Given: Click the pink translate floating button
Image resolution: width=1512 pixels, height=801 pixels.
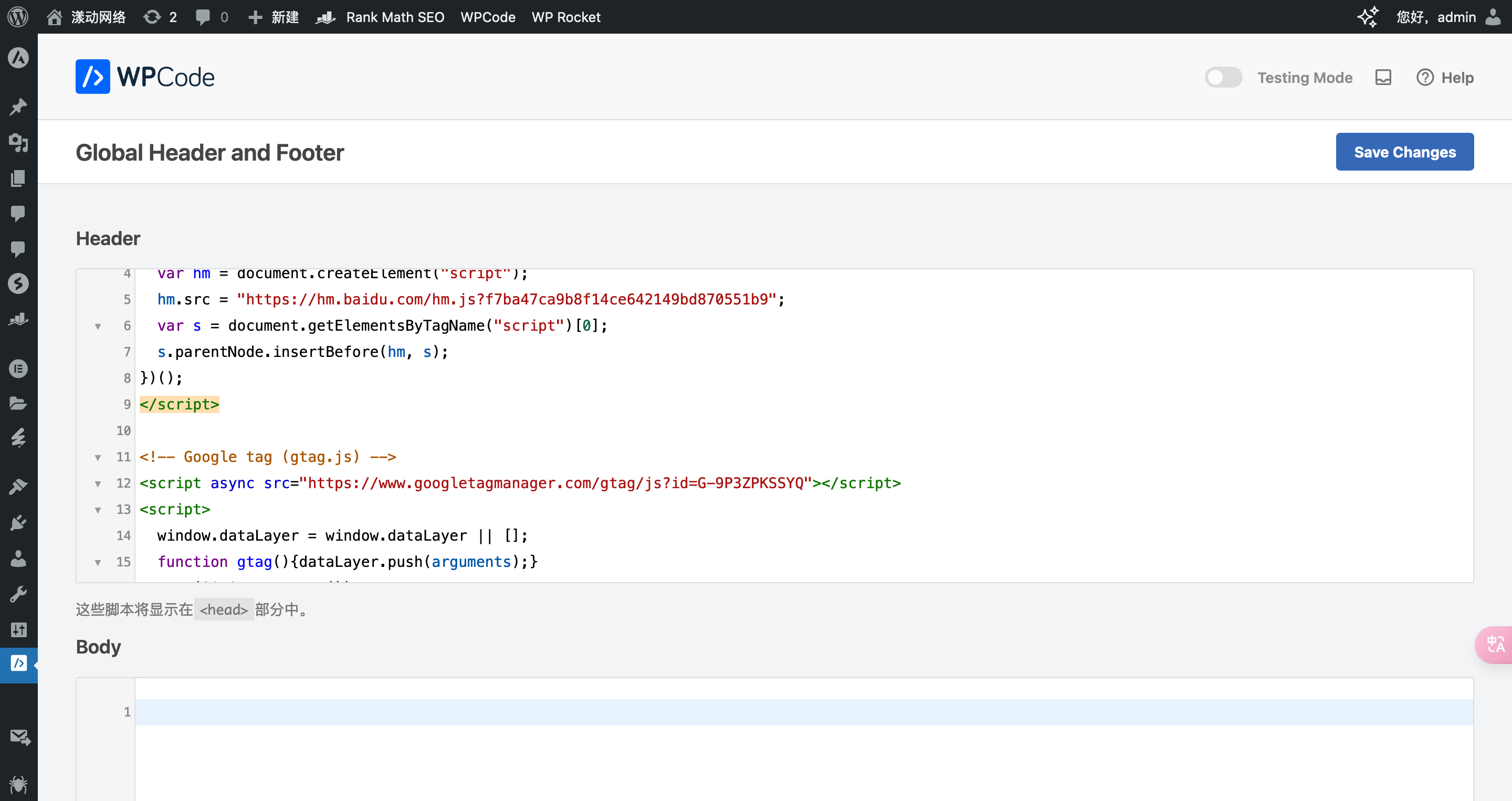Looking at the screenshot, I should [1494, 645].
